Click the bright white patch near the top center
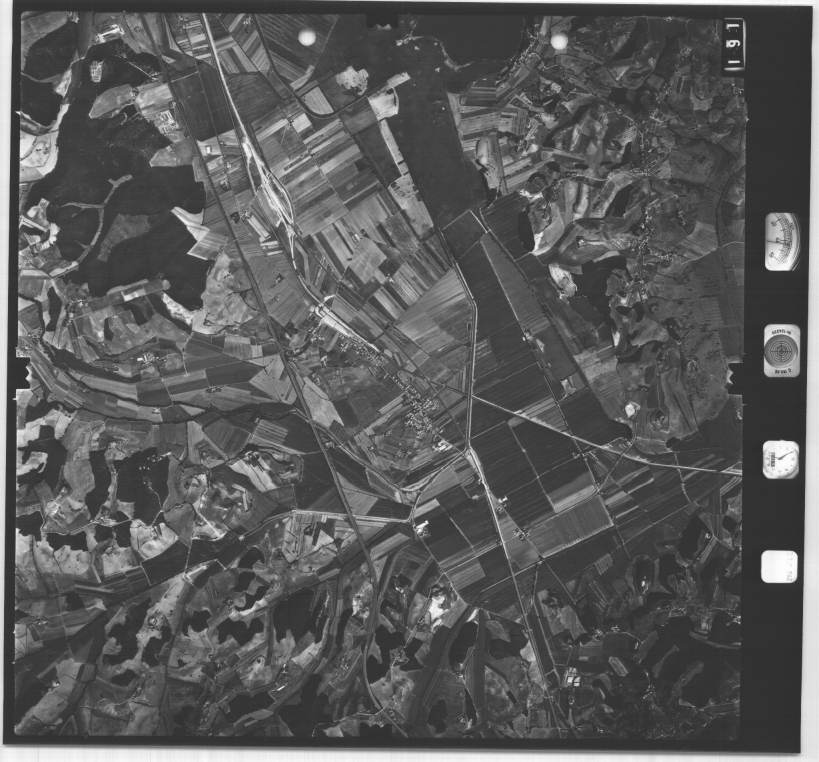Image resolution: width=819 pixels, height=762 pixels. pos(352,79)
